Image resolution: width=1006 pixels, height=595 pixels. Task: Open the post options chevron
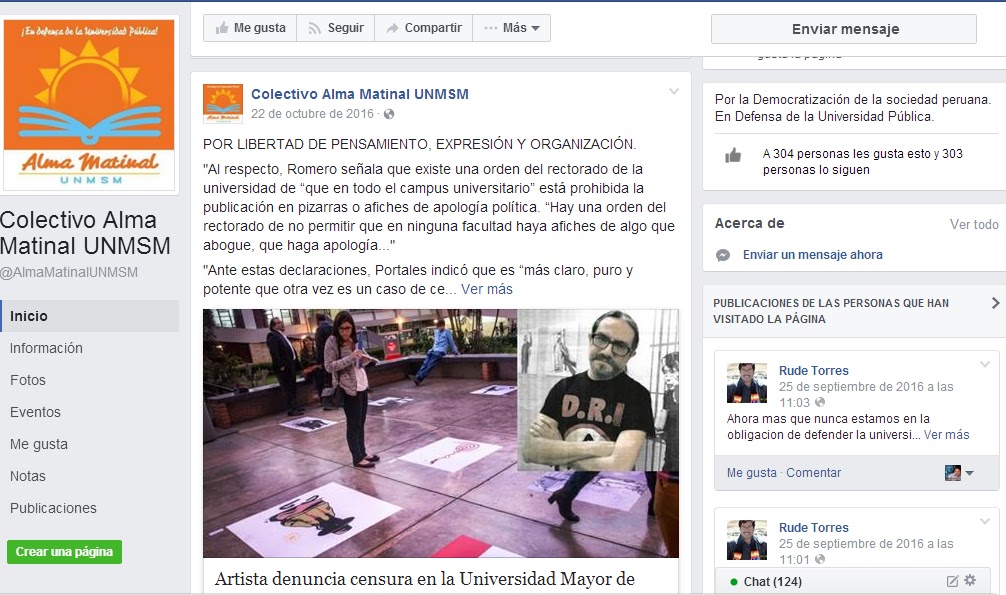(674, 91)
